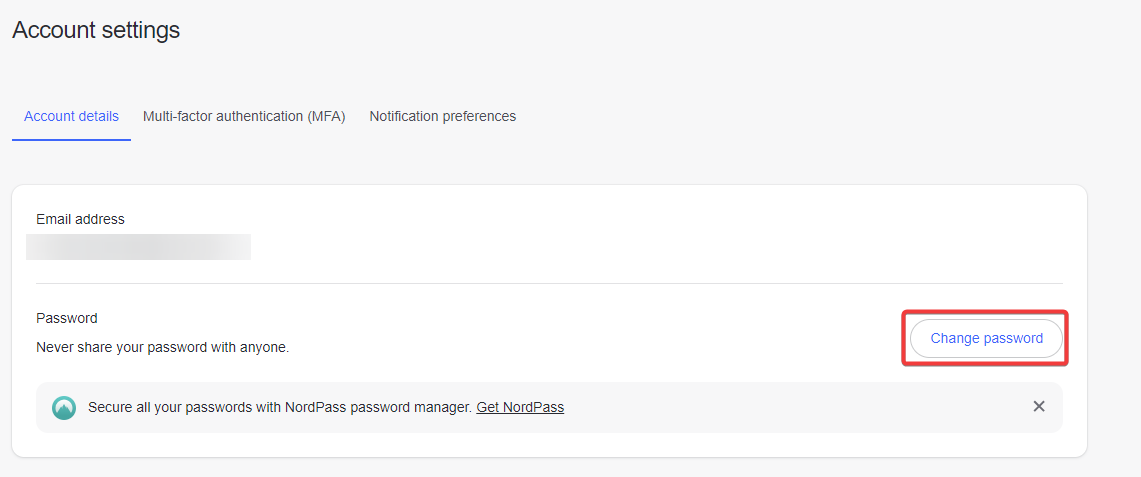Follow the Get NordPass link
Viewport: 1141px width, 477px height.
(x=520, y=407)
